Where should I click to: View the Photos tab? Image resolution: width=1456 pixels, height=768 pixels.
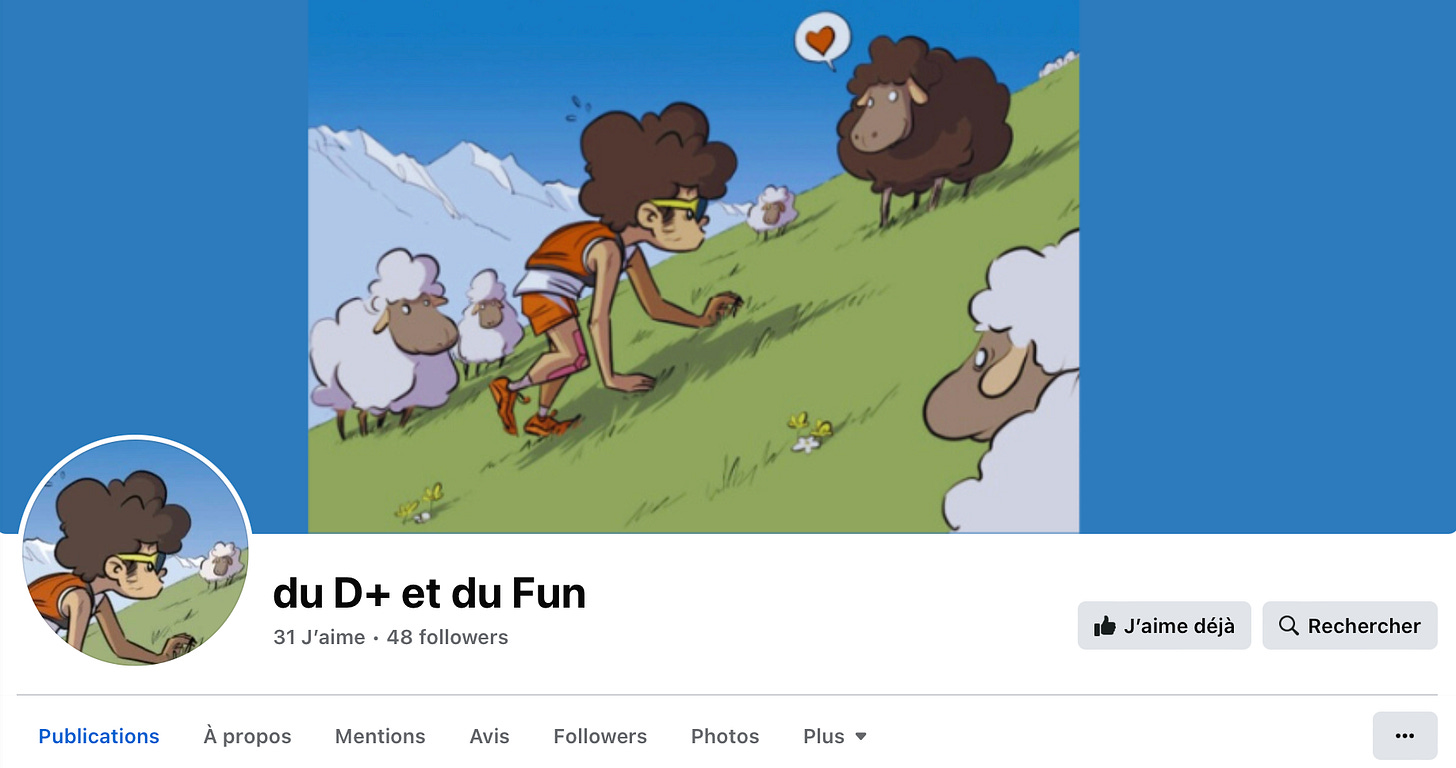pos(725,736)
